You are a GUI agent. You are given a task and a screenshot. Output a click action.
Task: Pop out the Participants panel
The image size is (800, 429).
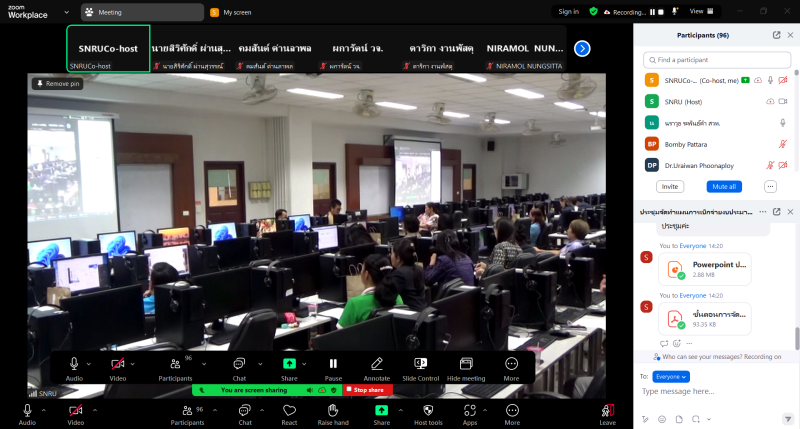(x=777, y=35)
